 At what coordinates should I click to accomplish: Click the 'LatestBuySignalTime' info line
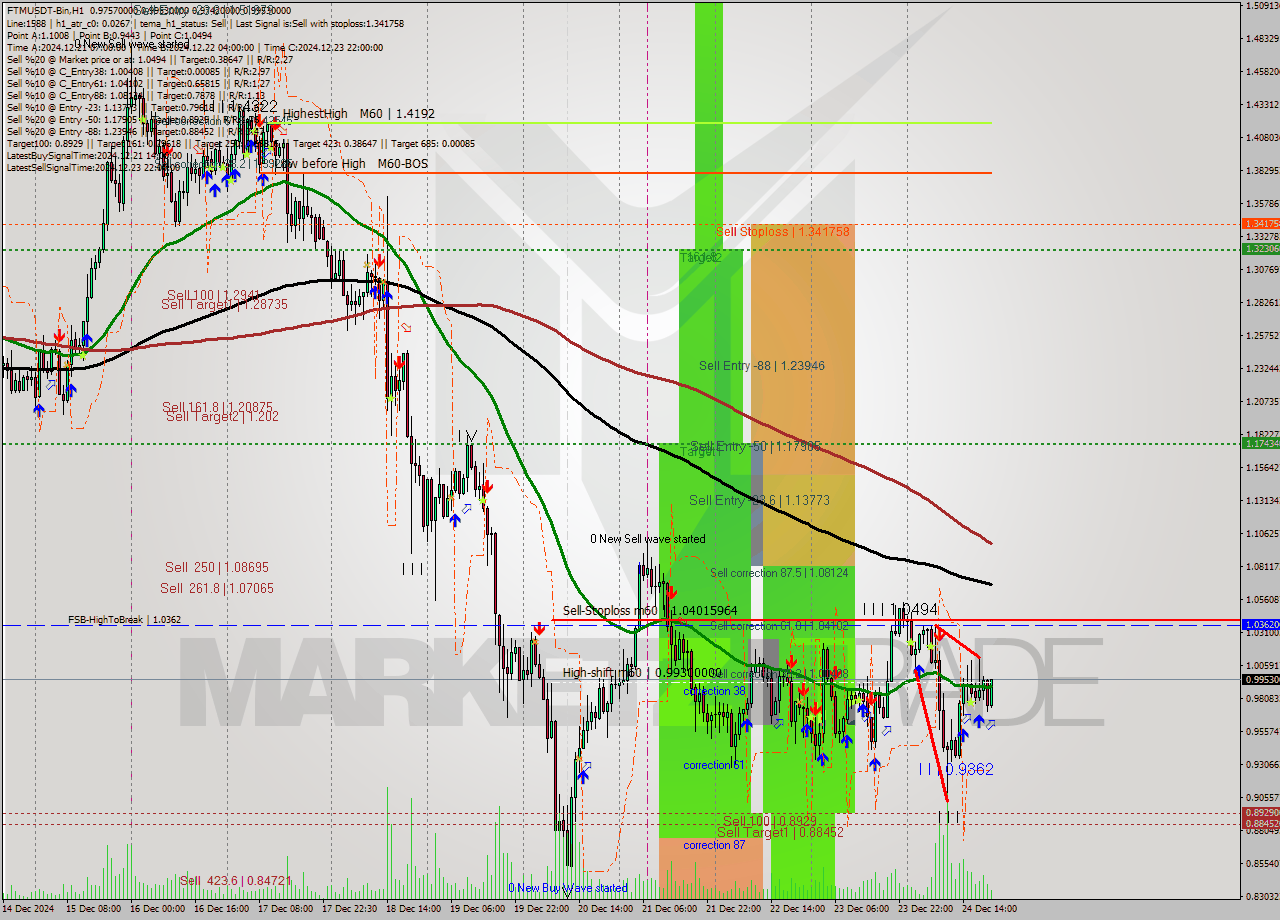pos(95,155)
